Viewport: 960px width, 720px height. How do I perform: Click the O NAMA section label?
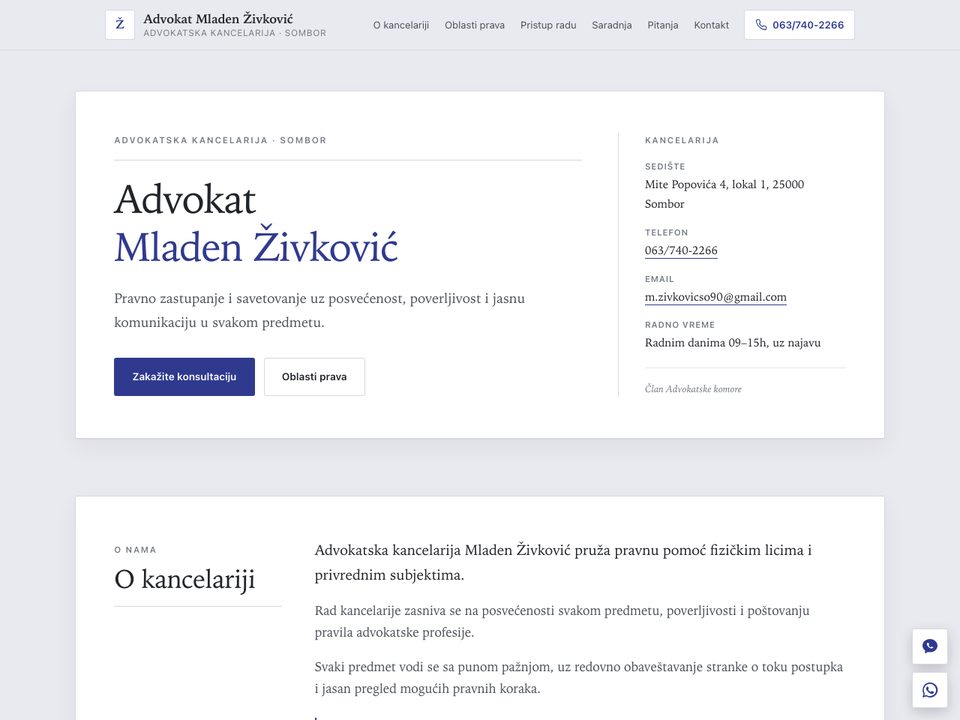click(135, 550)
